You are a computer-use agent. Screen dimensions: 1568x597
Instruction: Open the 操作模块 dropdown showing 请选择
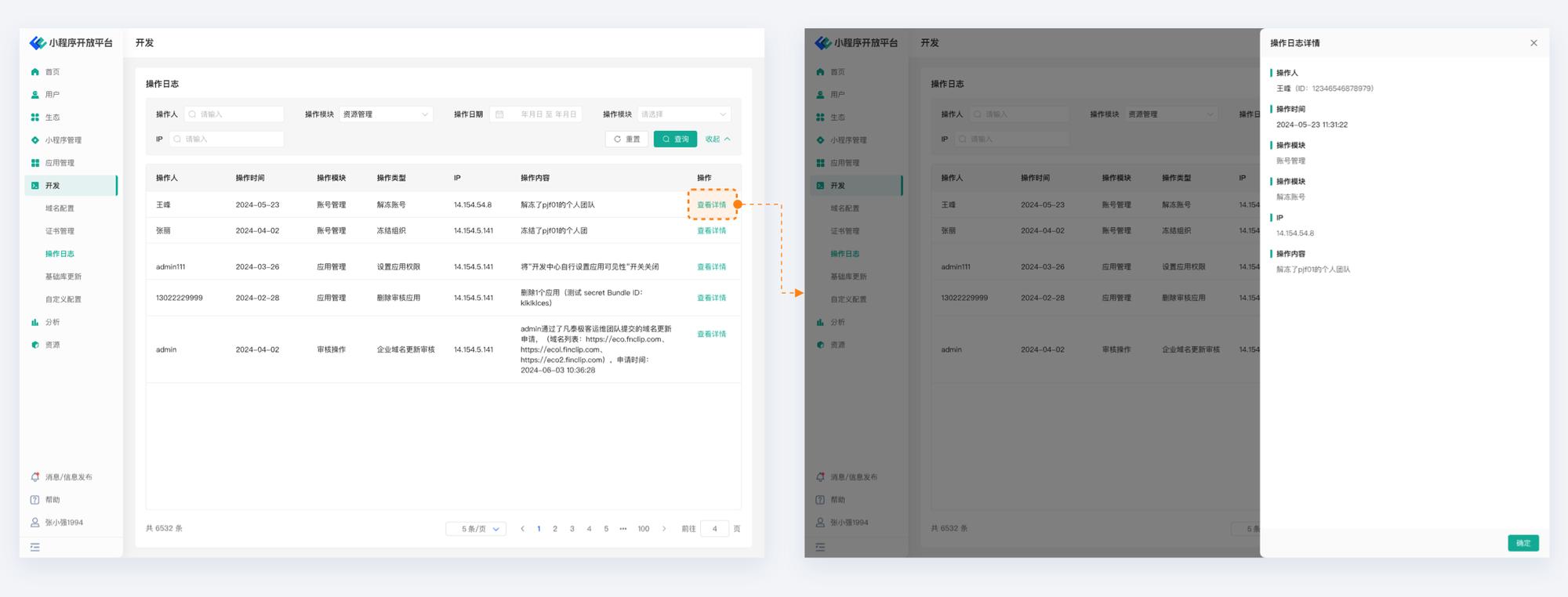click(x=684, y=114)
